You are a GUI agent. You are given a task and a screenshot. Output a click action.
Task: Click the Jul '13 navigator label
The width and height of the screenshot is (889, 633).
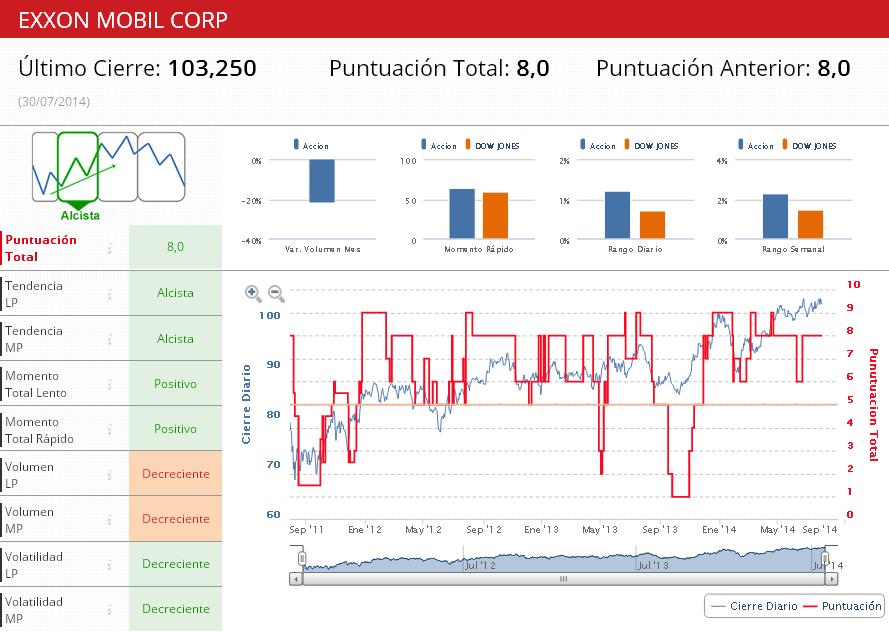pos(653,566)
